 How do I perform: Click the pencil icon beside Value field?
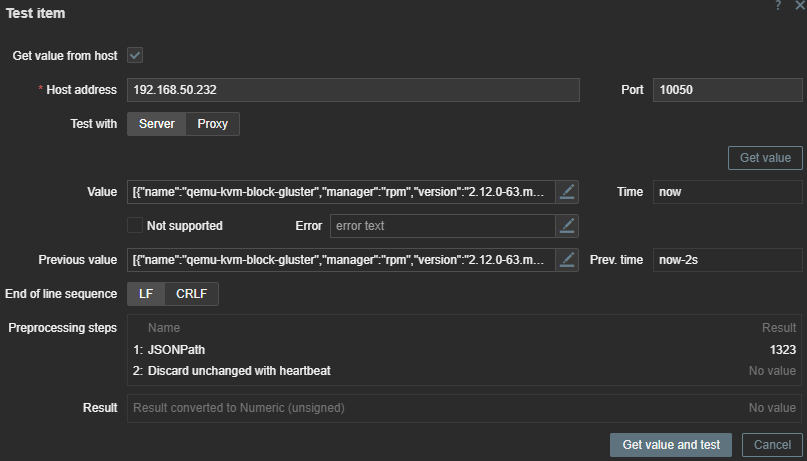tap(567, 192)
